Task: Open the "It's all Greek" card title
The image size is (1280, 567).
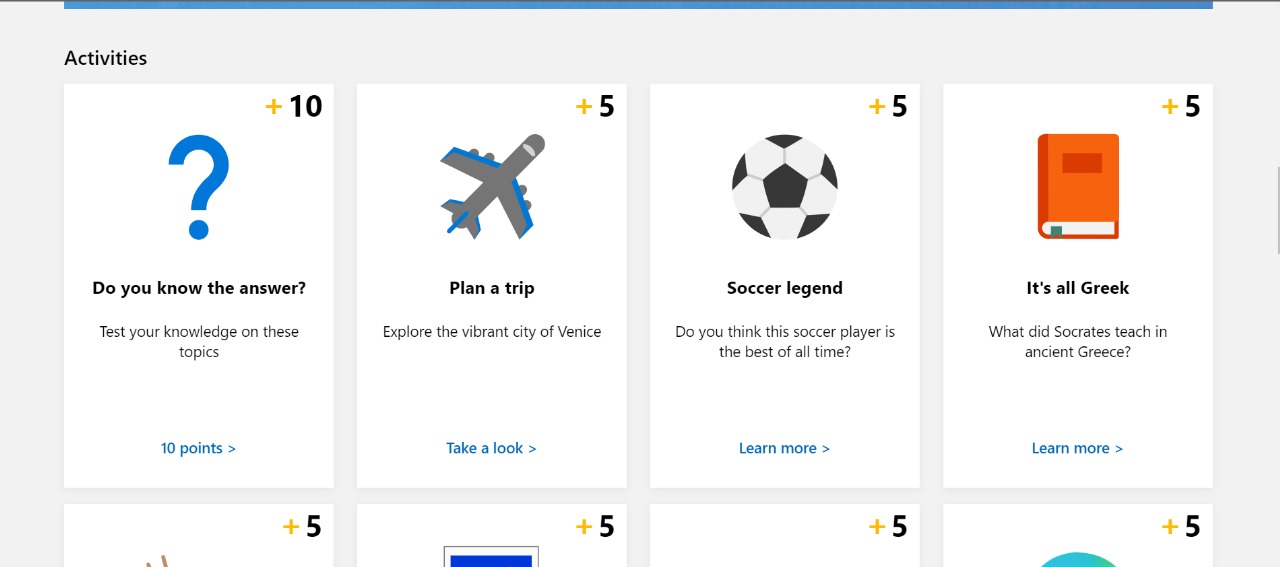Action: [x=1078, y=288]
